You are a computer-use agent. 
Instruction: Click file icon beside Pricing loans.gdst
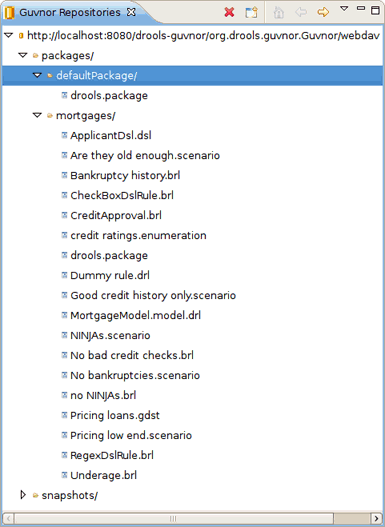coord(64,415)
